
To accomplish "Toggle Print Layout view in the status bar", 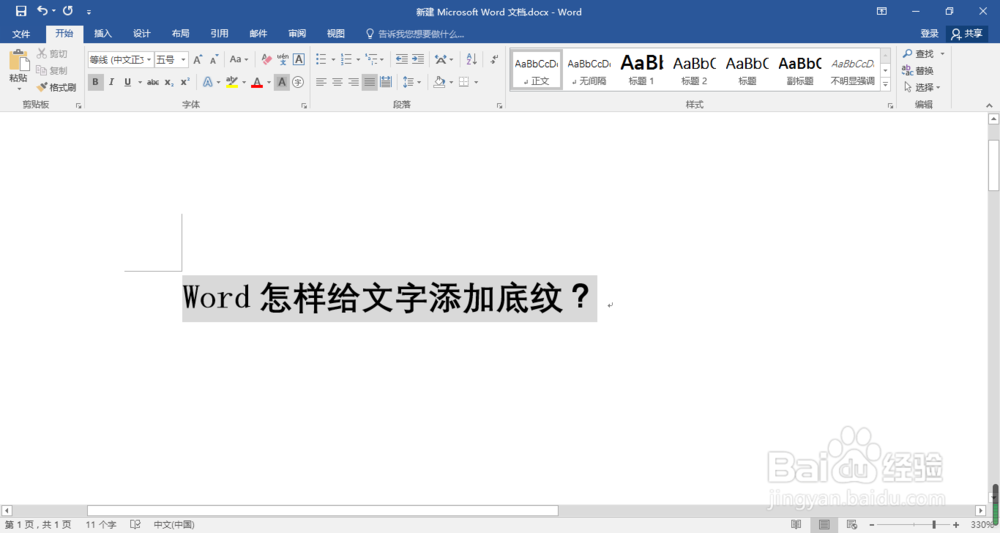I will click(x=824, y=524).
